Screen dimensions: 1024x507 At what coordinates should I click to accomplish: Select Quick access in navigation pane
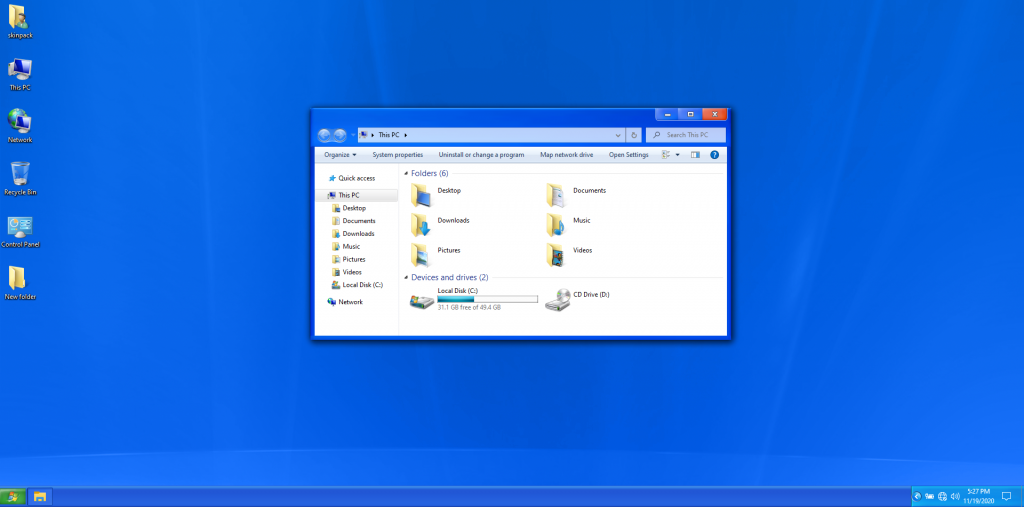[x=356, y=178]
